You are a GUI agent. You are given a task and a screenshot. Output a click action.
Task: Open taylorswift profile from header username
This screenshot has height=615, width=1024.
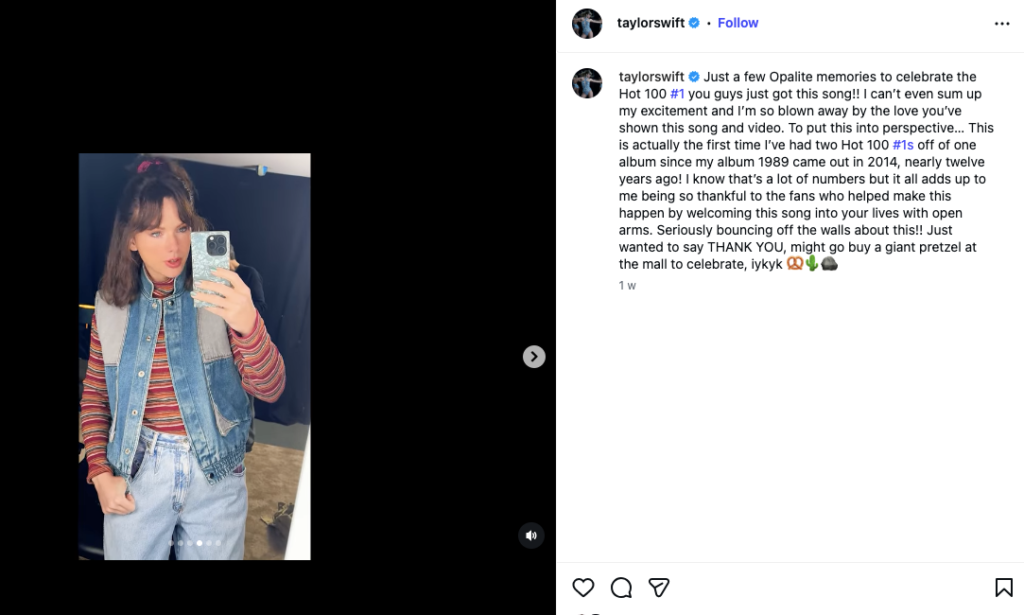651,23
